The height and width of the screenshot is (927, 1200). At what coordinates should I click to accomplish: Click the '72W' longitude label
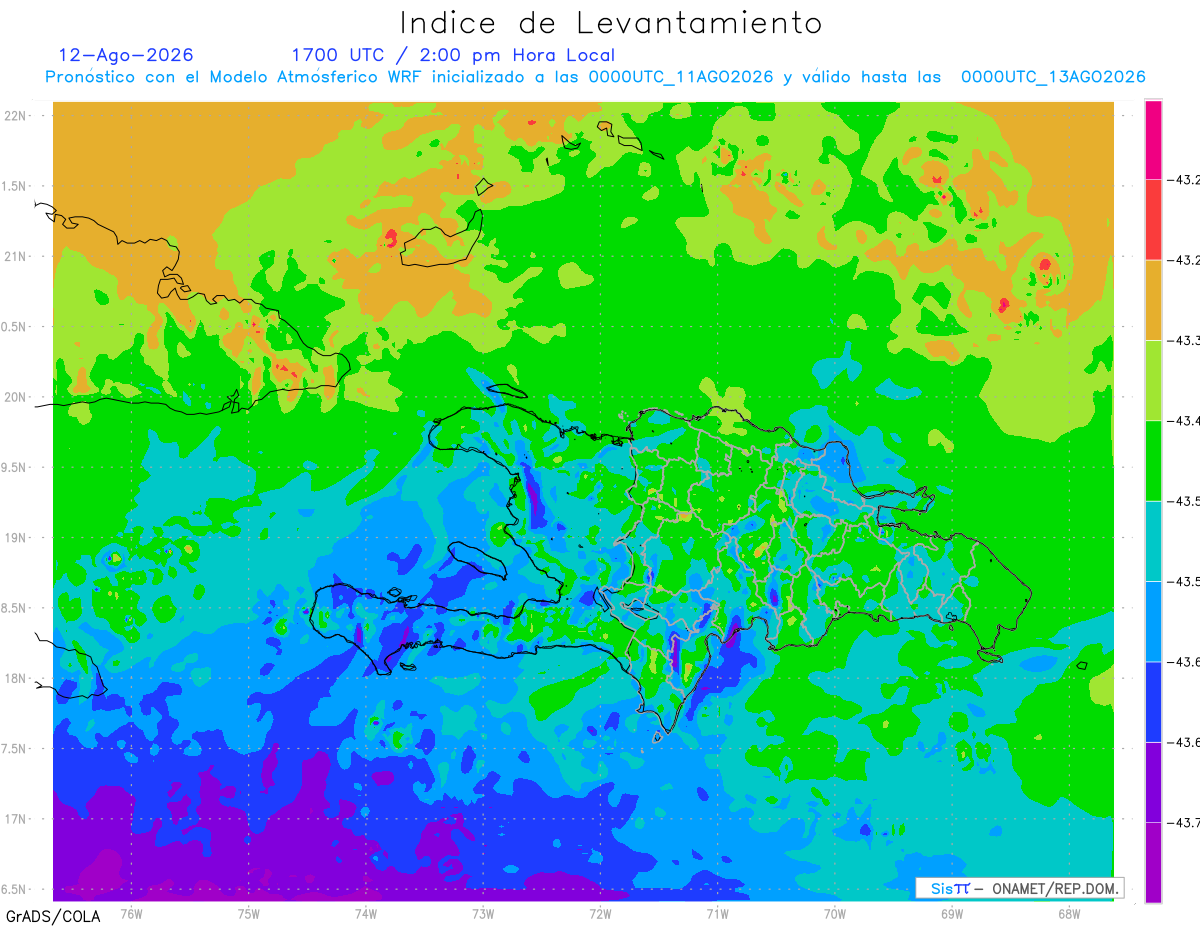coord(600,913)
